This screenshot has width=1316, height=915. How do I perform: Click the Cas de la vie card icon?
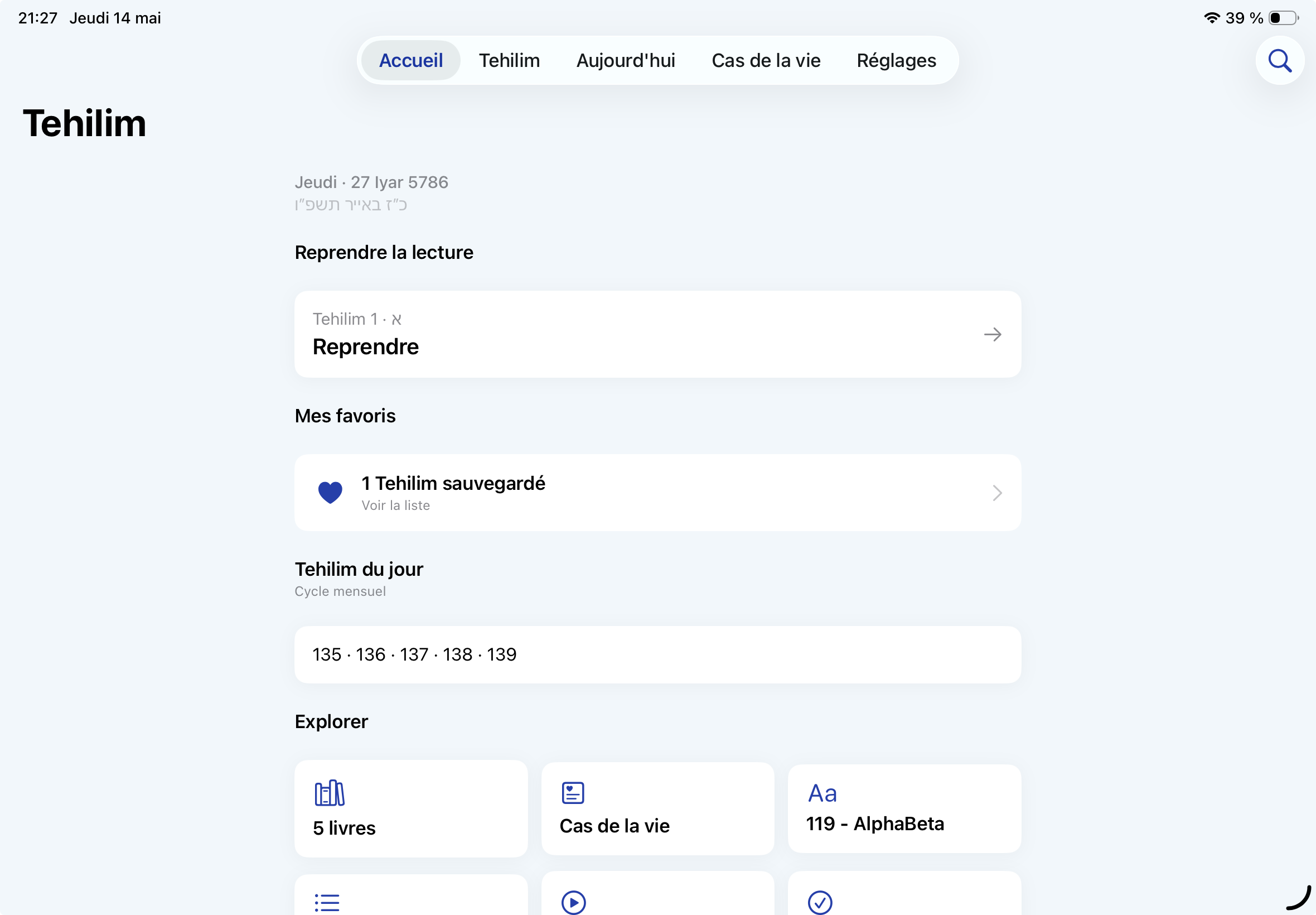[x=572, y=792]
